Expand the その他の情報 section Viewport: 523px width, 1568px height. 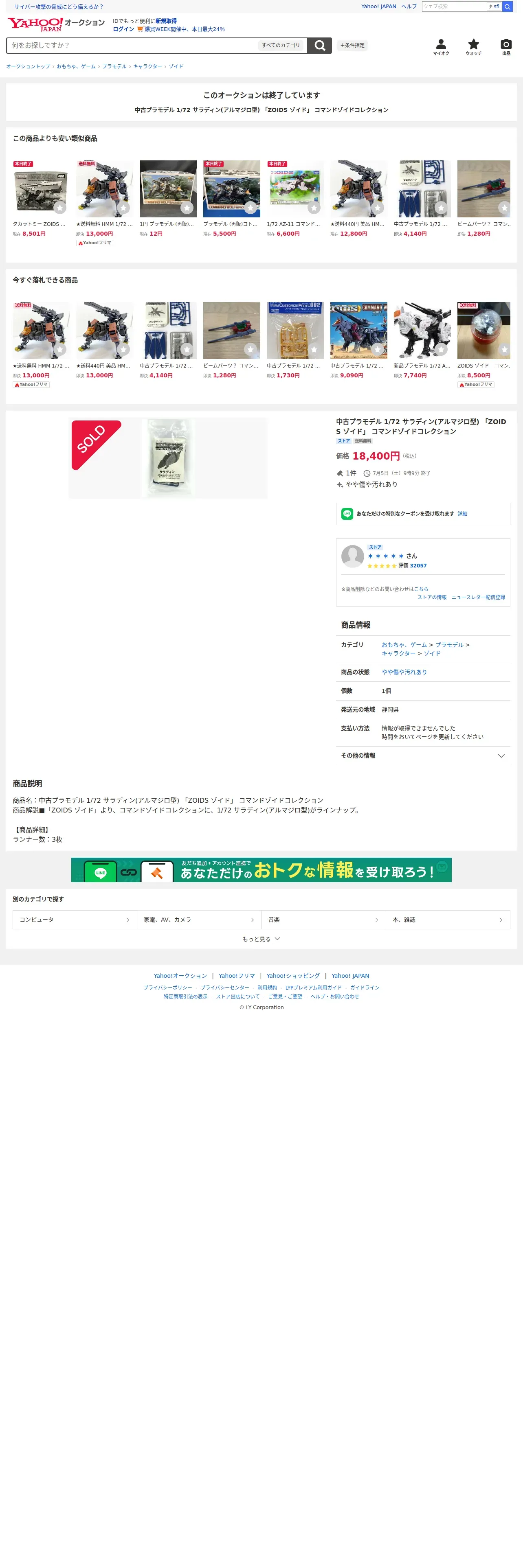[x=422, y=756]
